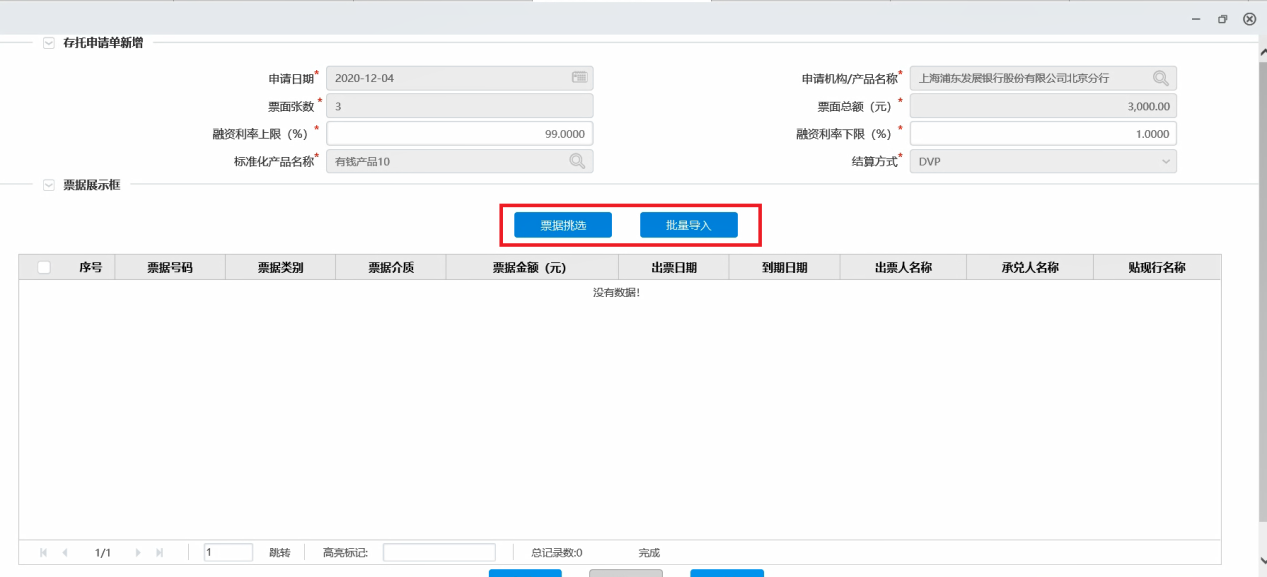
Task: Click search icon in 标准化产品名称 field
Action: (x=577, y=161)
